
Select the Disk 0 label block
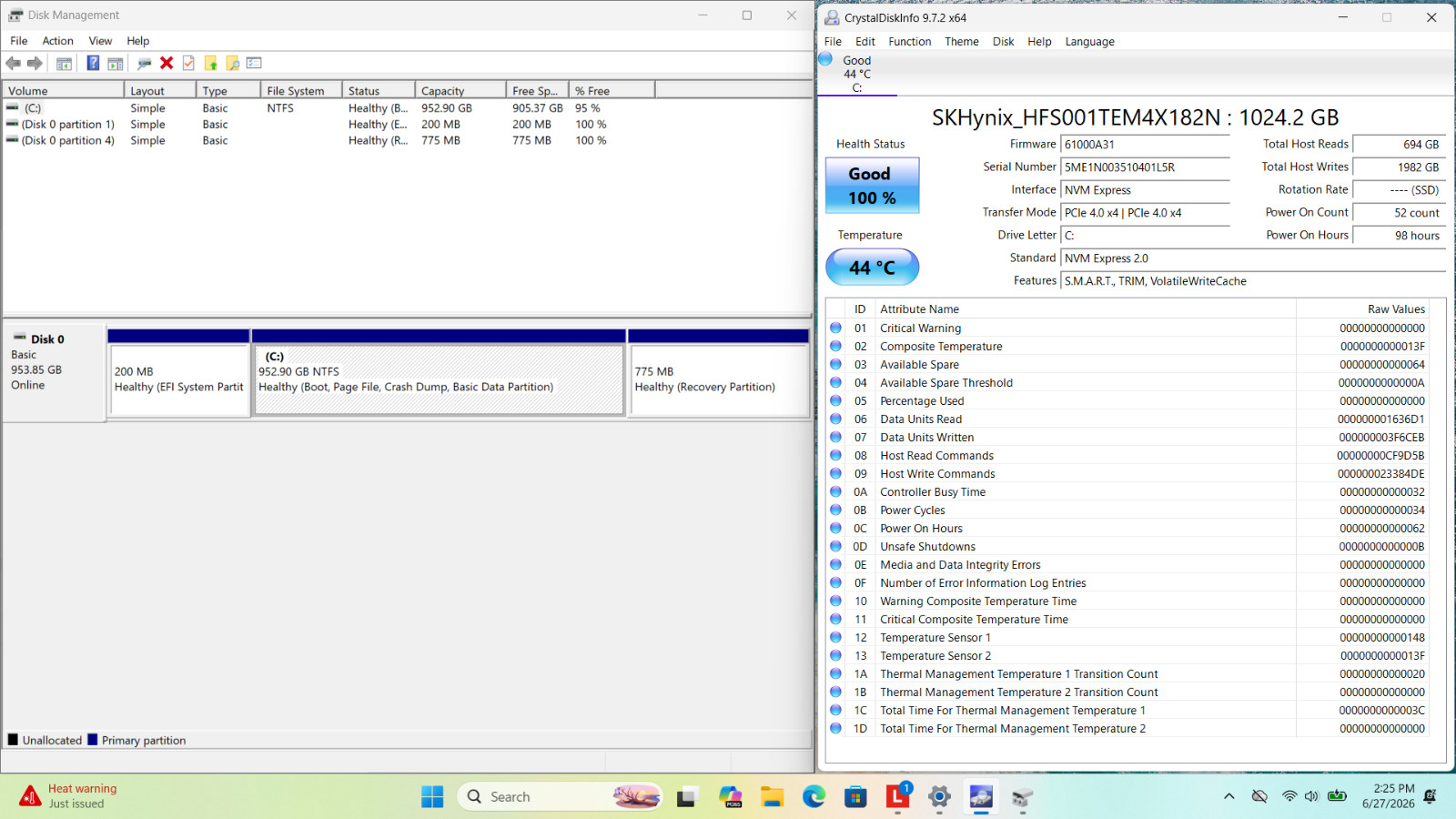click(x=54, y=372)
